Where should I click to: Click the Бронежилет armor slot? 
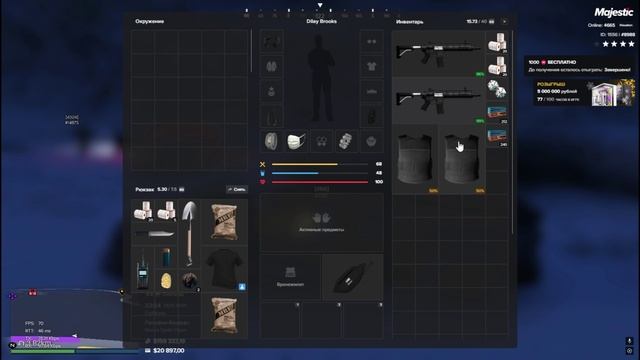[291, 278]
